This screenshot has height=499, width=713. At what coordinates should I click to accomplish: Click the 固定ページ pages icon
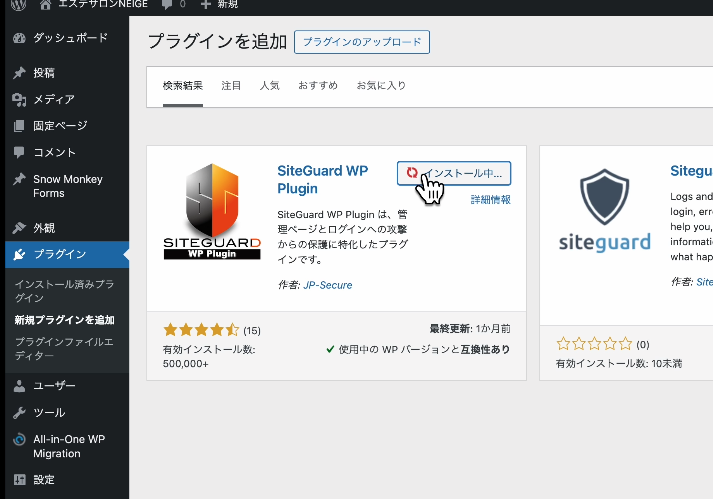(x=19, y=126)
